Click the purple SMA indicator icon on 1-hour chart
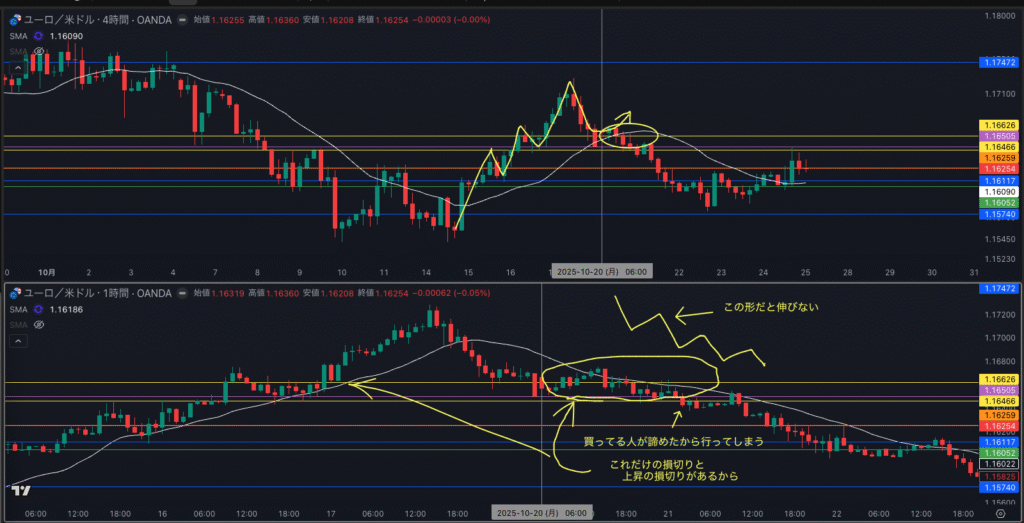 click(x=38, y=310)
